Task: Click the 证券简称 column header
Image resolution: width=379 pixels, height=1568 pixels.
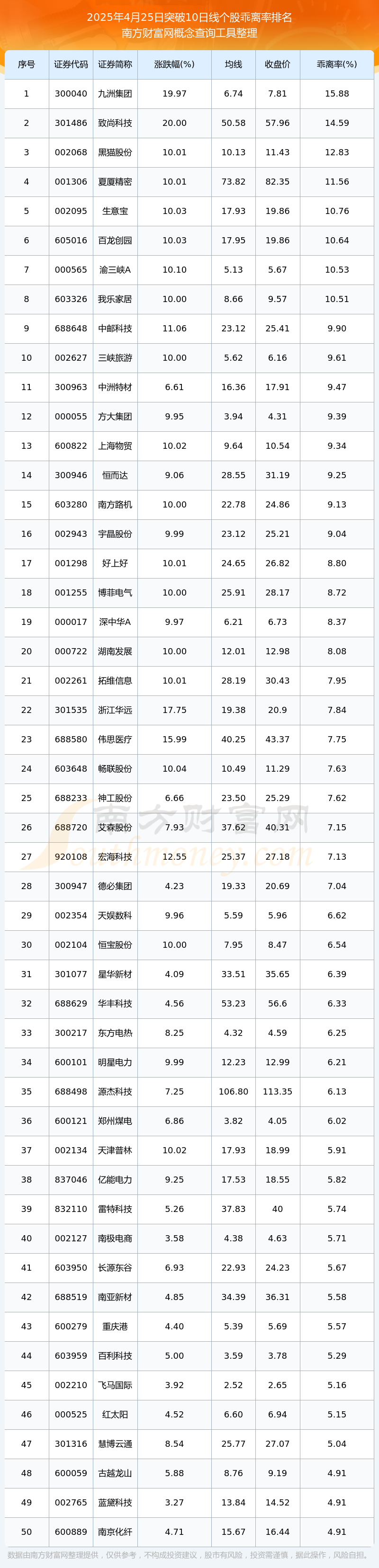Action: [115, 64]
